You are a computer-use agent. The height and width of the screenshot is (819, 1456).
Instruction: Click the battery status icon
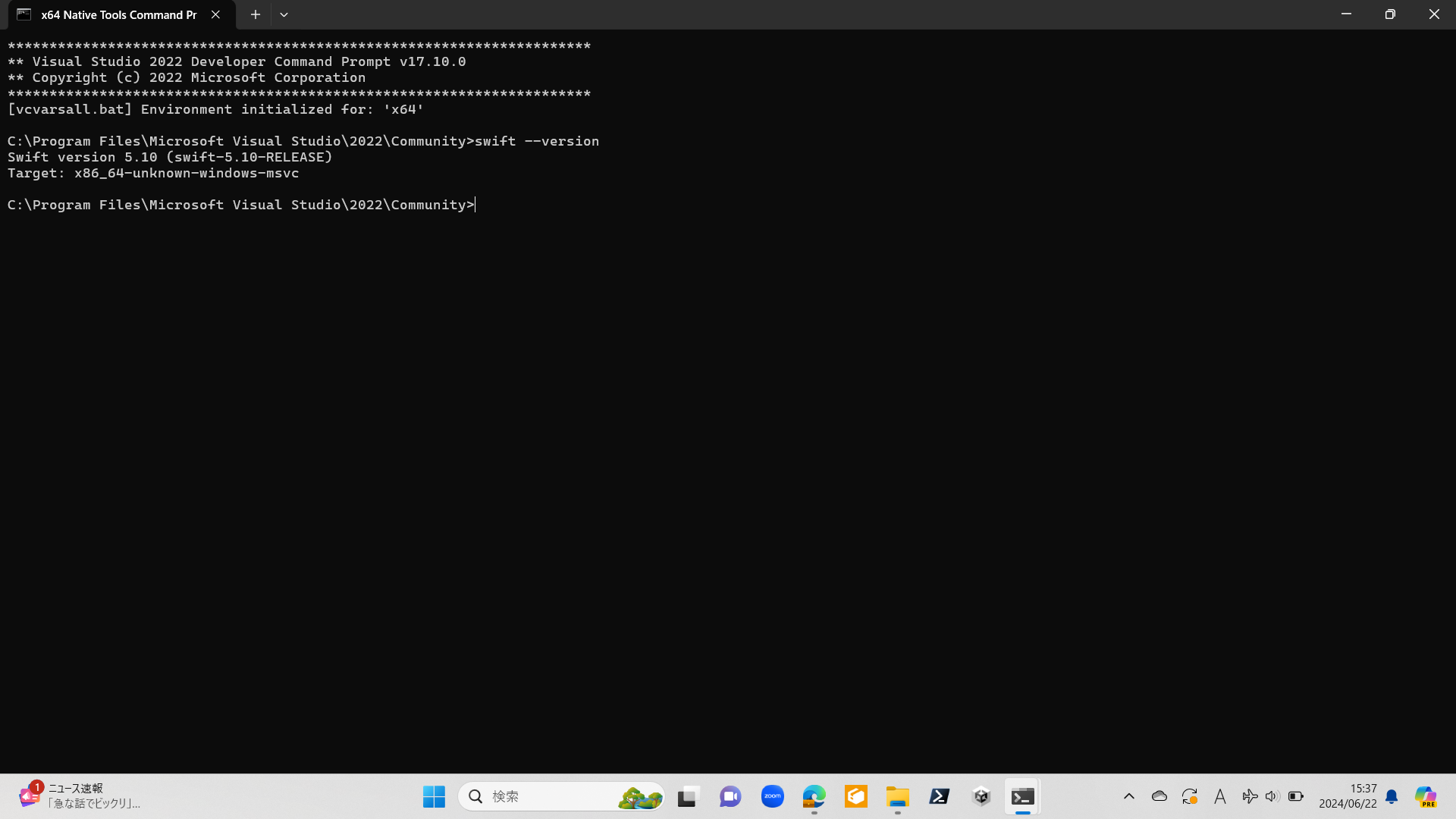click(1296, 796)
